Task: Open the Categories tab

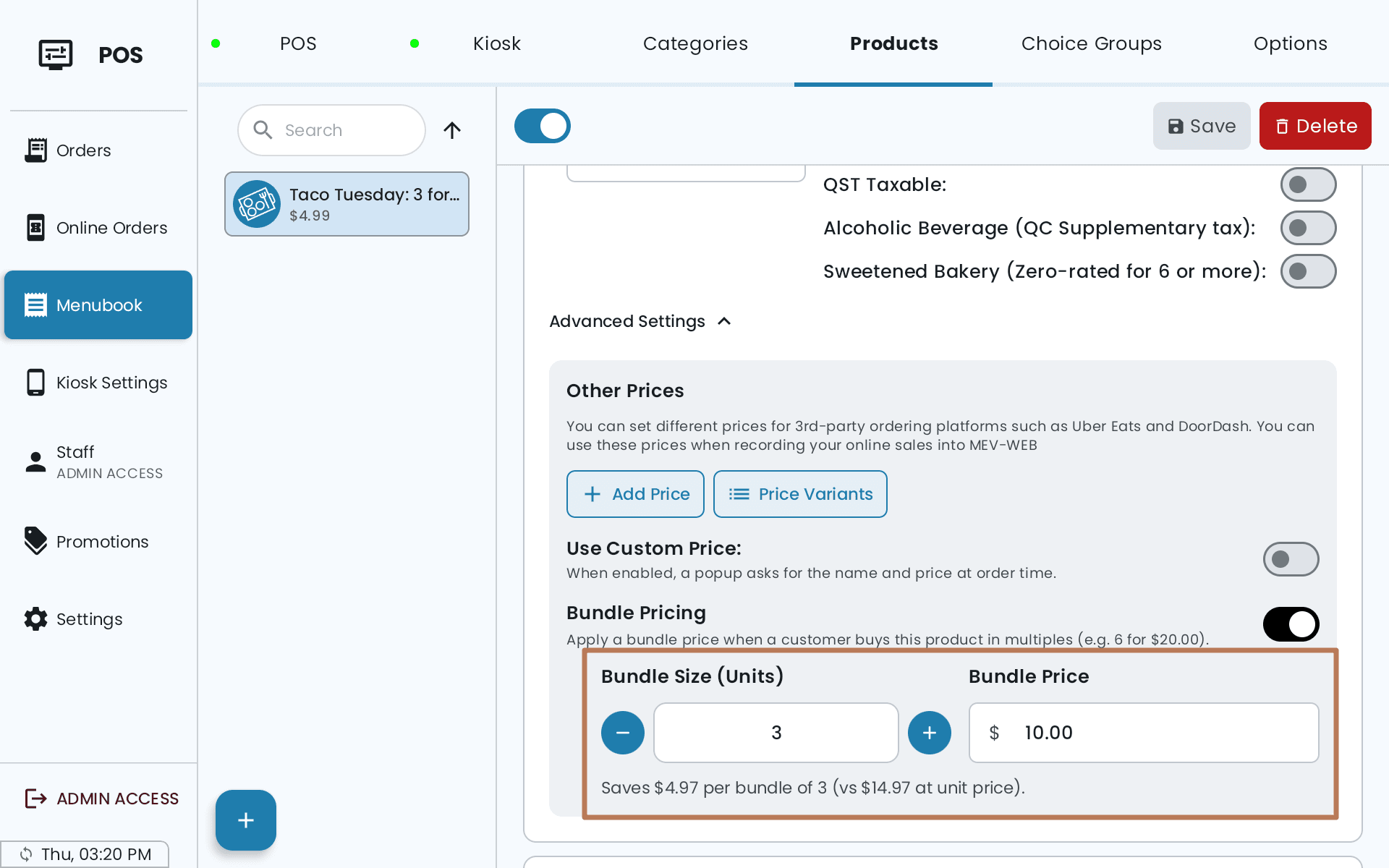Action: tap(695, 43)
